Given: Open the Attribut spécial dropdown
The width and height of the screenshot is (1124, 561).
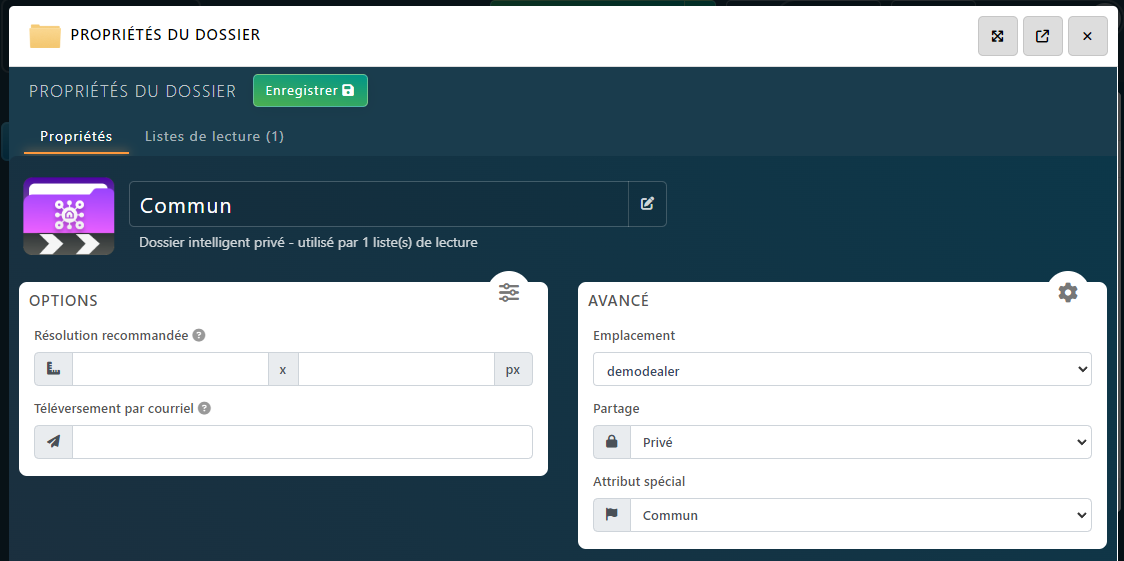Looking at the screenshot, I should click(x=860, y=515).
